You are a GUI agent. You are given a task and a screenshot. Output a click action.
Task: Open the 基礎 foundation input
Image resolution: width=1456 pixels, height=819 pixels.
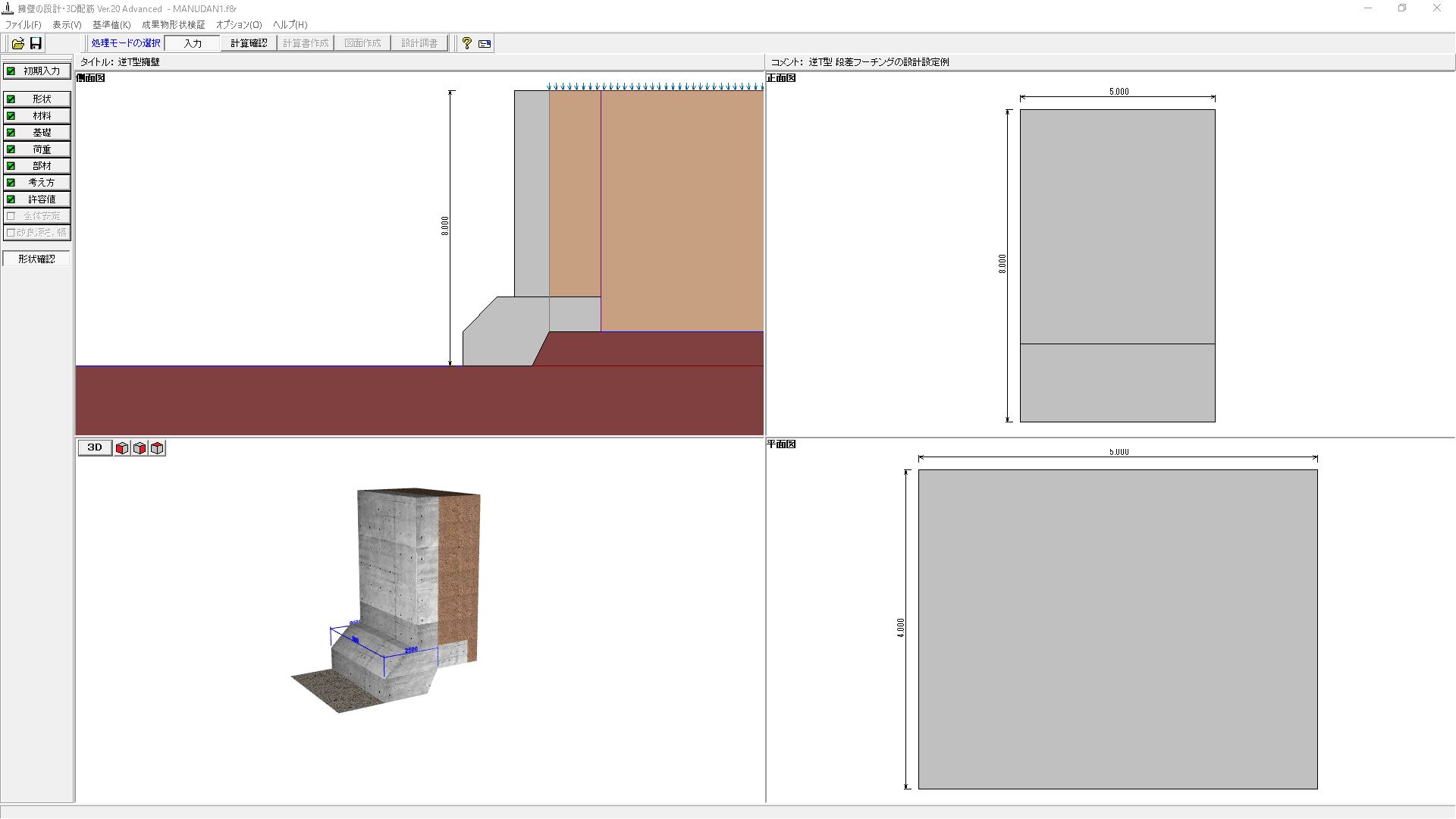pos(36,133)
